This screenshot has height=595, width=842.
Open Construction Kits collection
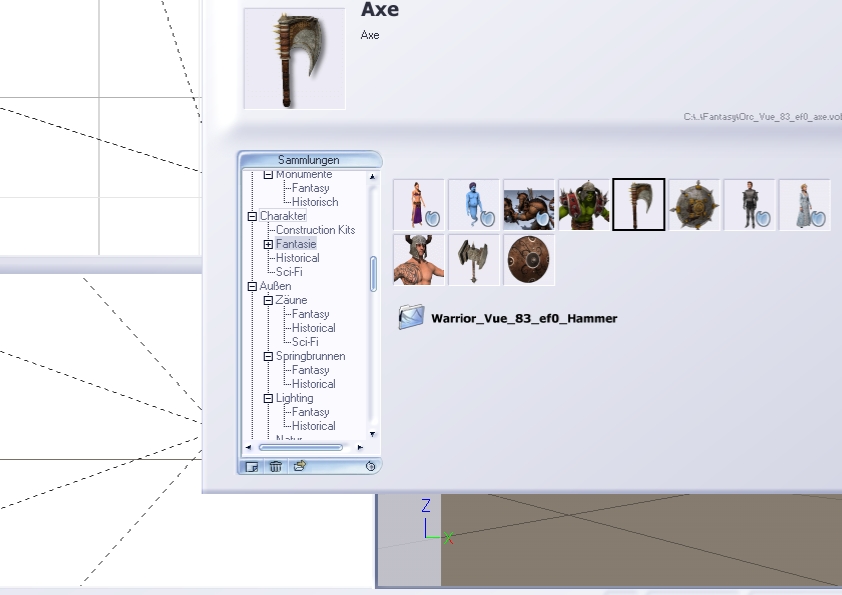click(x=315, y=230)
